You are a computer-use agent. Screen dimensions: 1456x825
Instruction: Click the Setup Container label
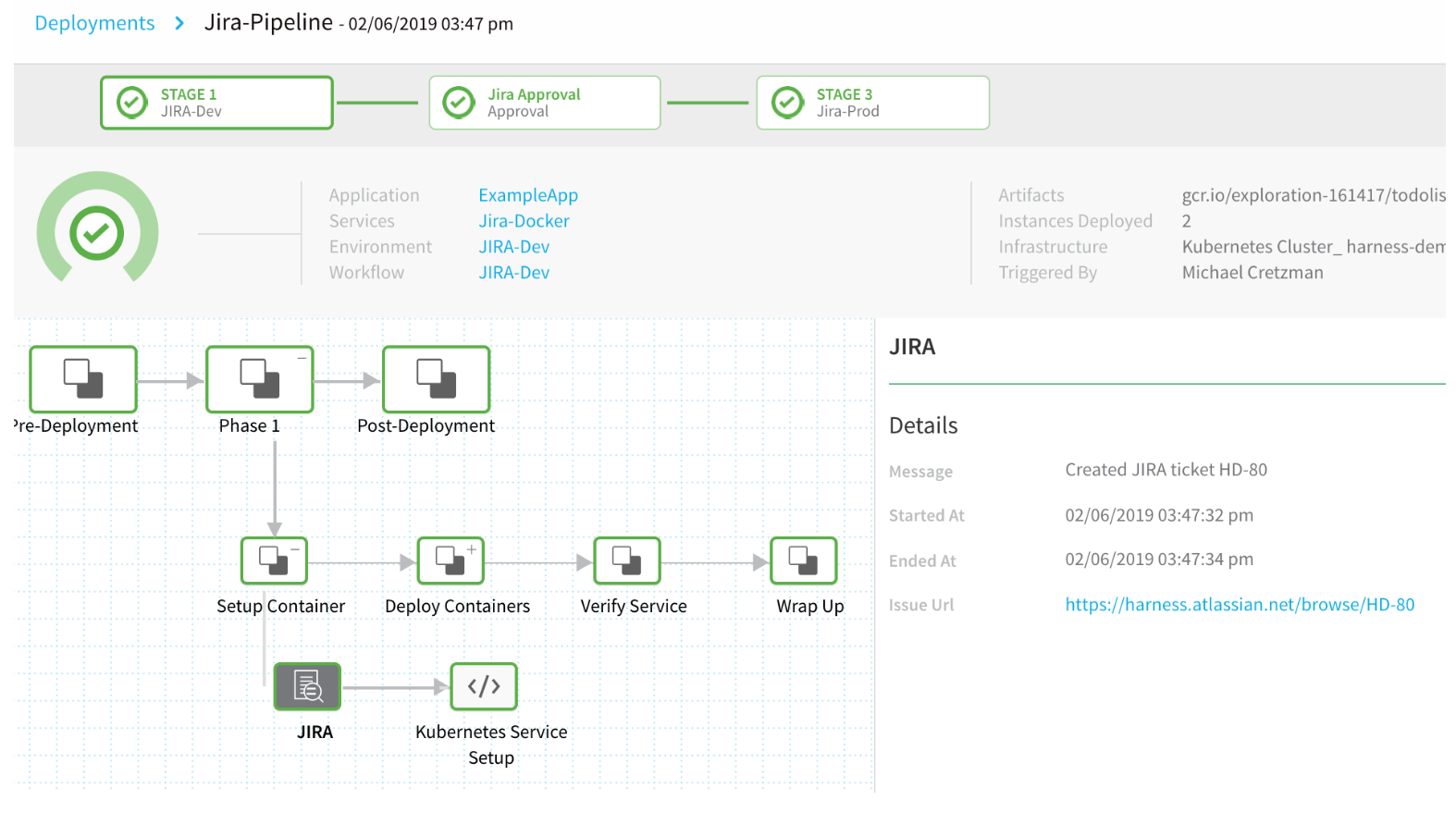[x=280, y=606]
